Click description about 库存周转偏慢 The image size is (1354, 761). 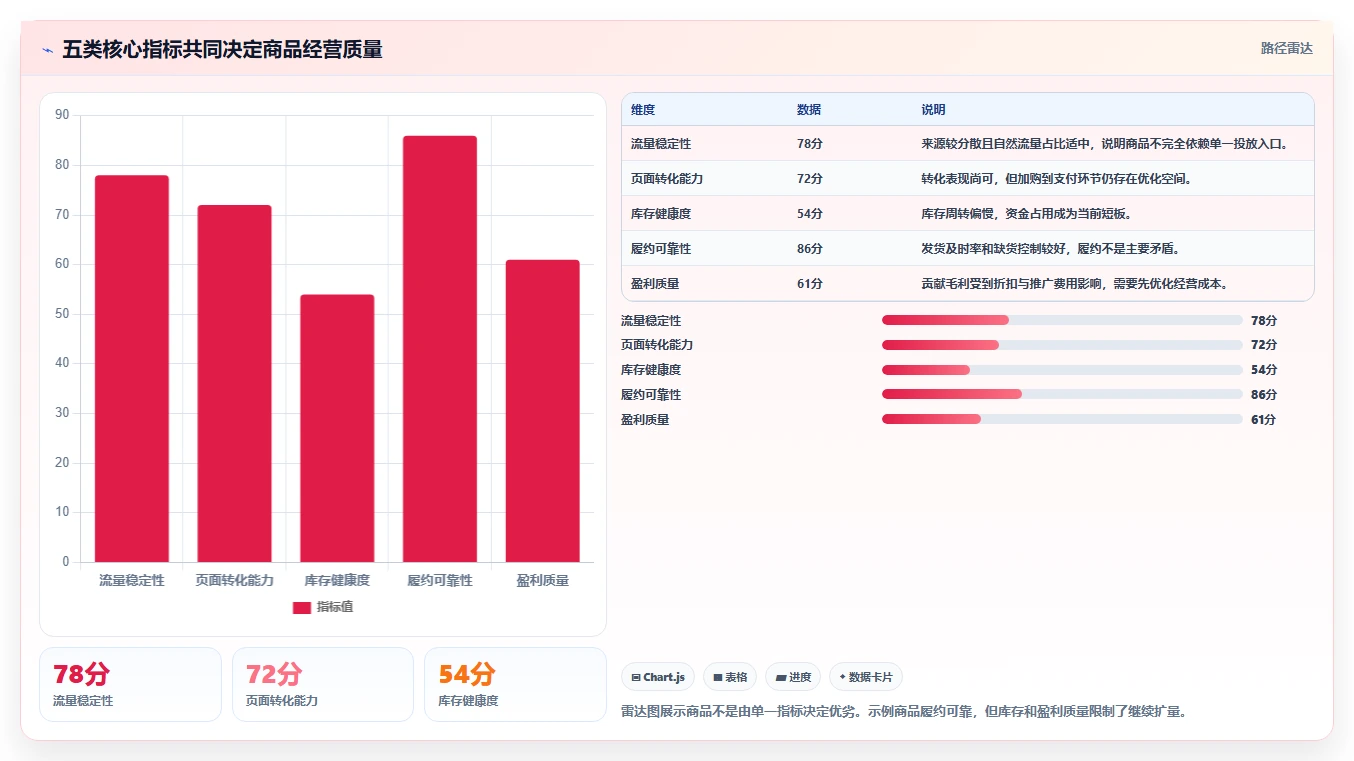pyautogui.click(x=1027, y=214)
